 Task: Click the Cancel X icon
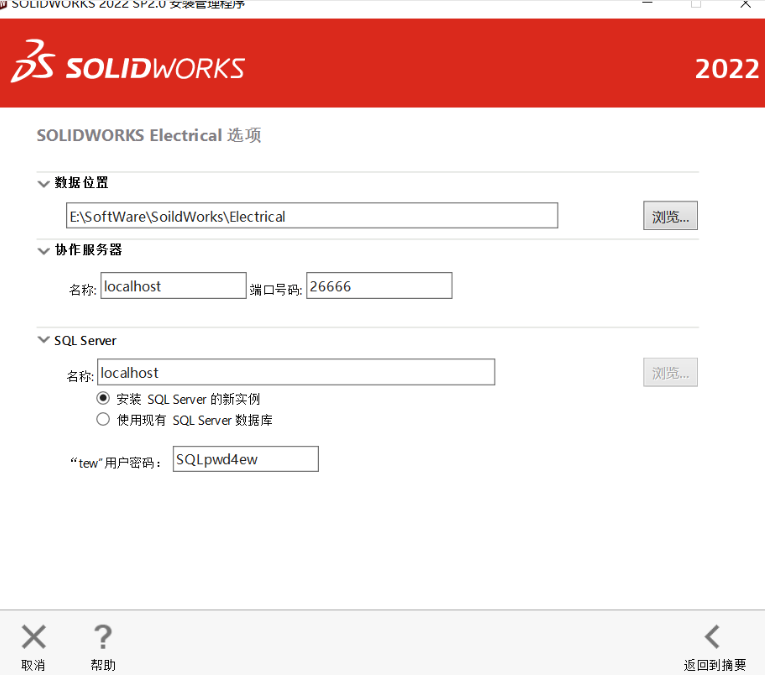point(34,637)
